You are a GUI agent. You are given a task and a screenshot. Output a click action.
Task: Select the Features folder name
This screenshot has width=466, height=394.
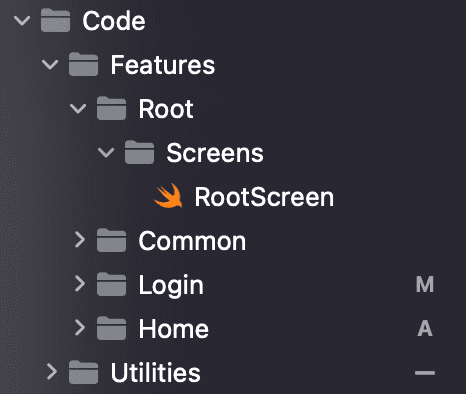pyautogui.click(x=163, y=65)
